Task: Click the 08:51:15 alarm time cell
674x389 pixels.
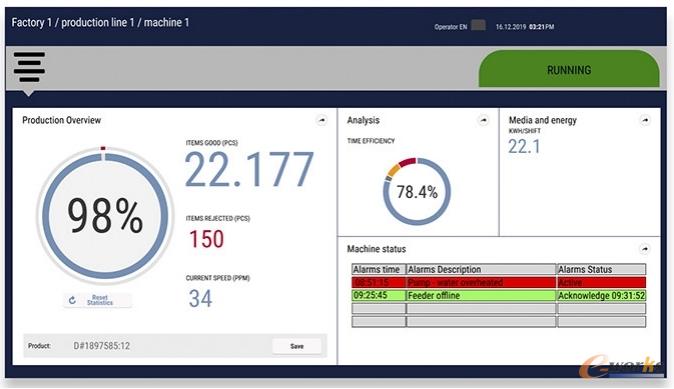Action: pyautogui.click(x=379, y=282)
